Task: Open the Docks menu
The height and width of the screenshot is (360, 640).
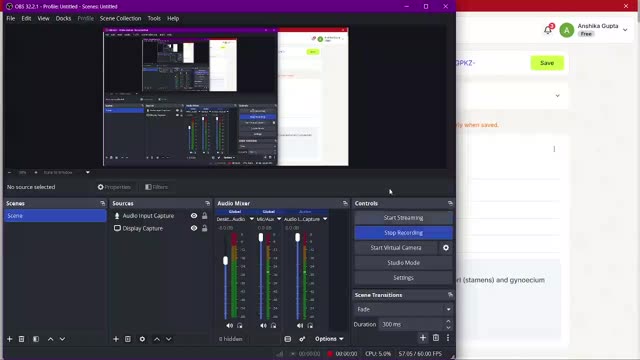Action: point(63,18)
